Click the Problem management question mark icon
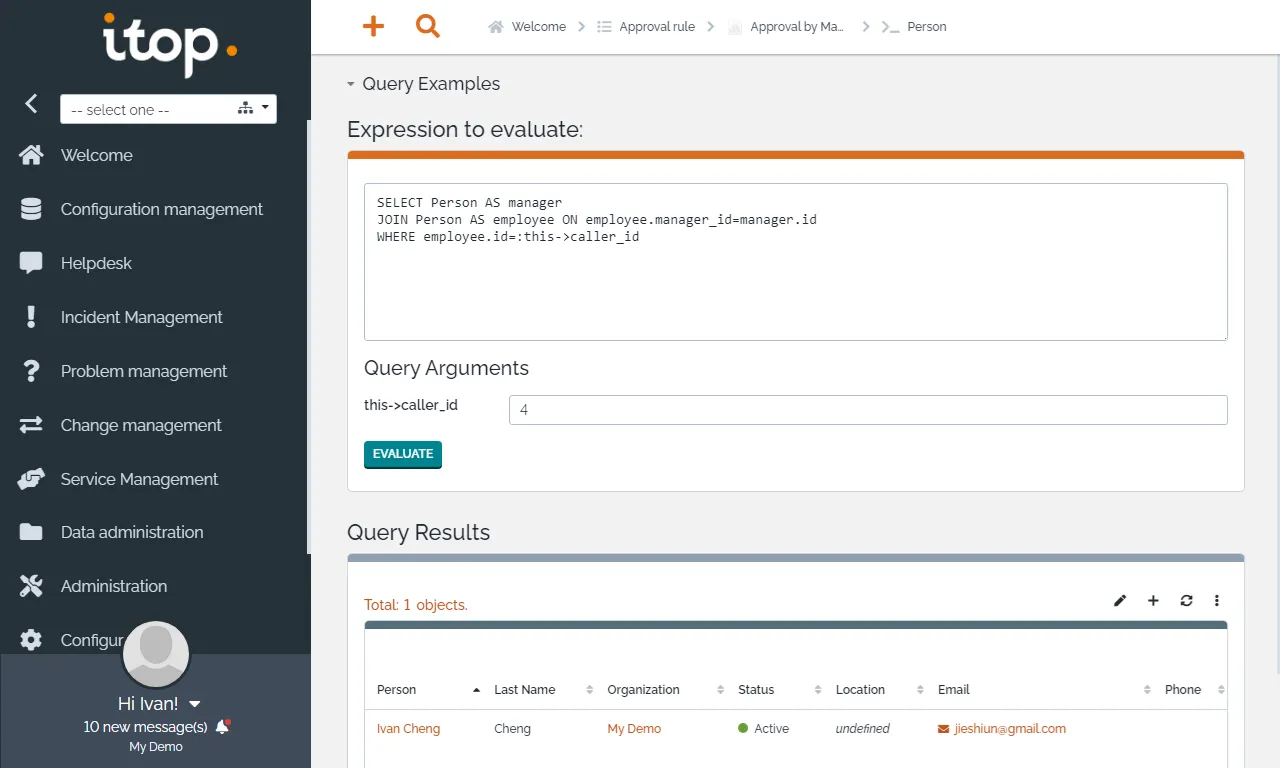This screenshot has width=1280, height=768. [31, 371]
